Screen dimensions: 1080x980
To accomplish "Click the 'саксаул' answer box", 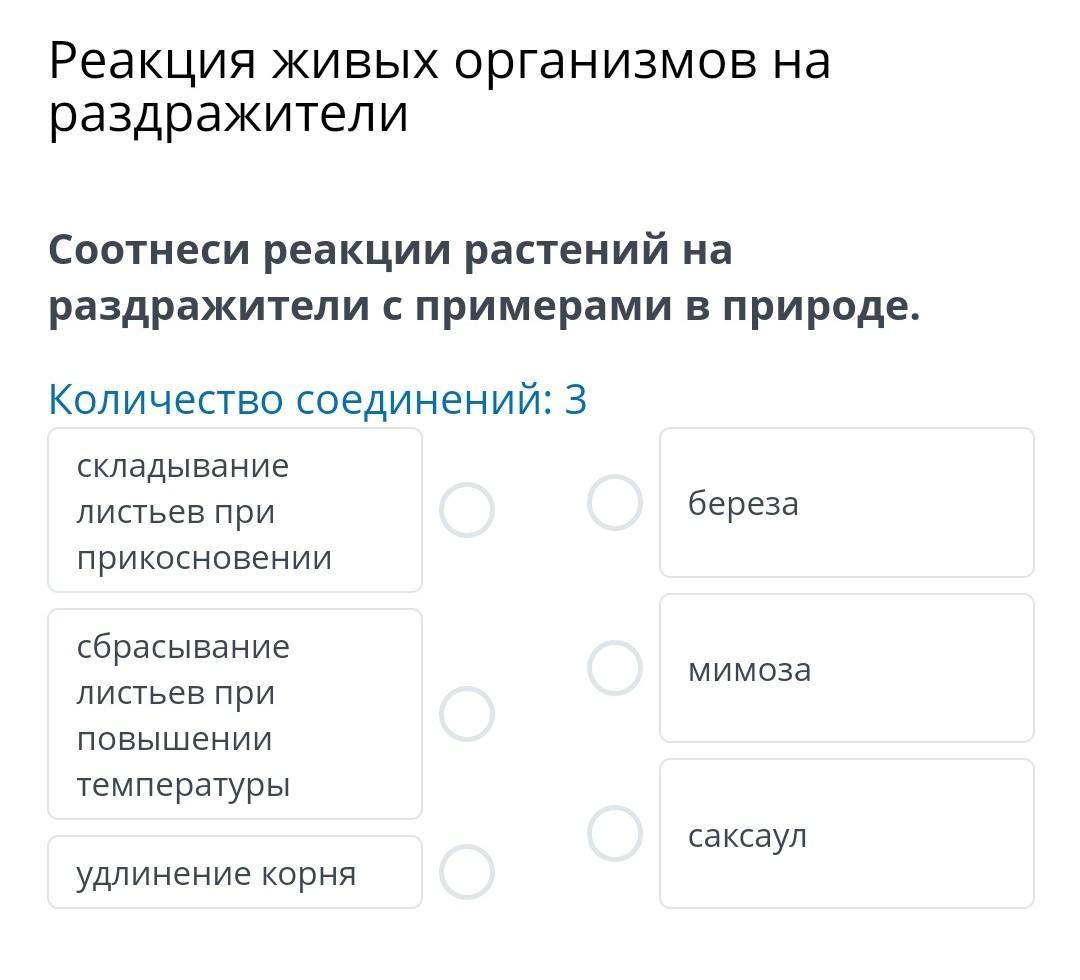I will coord(846,835).
